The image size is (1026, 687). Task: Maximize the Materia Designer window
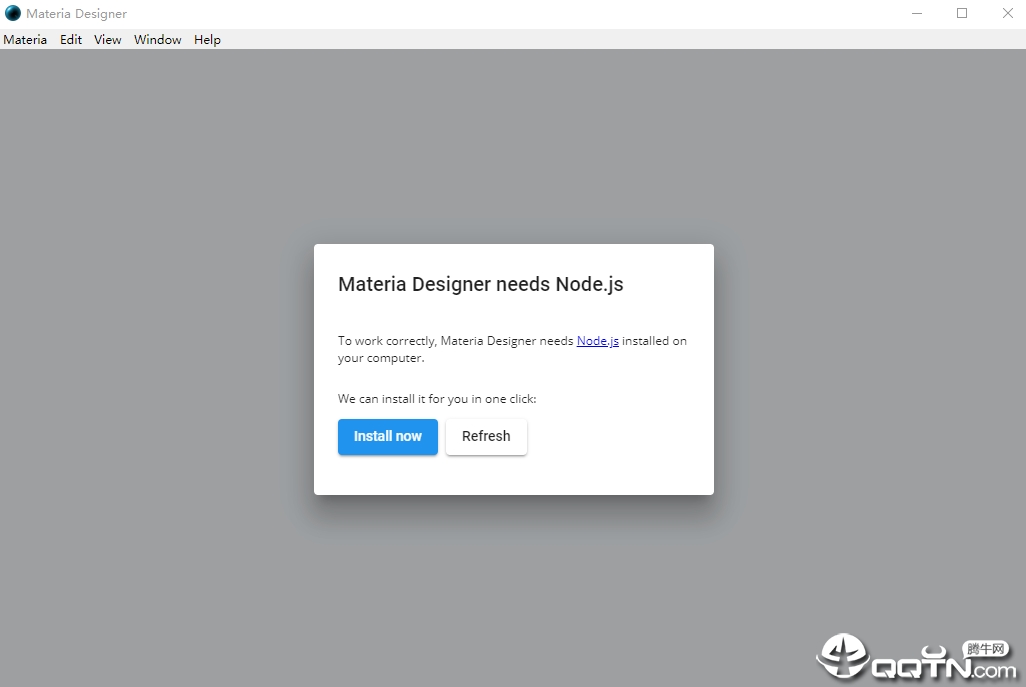click(962, 13)
